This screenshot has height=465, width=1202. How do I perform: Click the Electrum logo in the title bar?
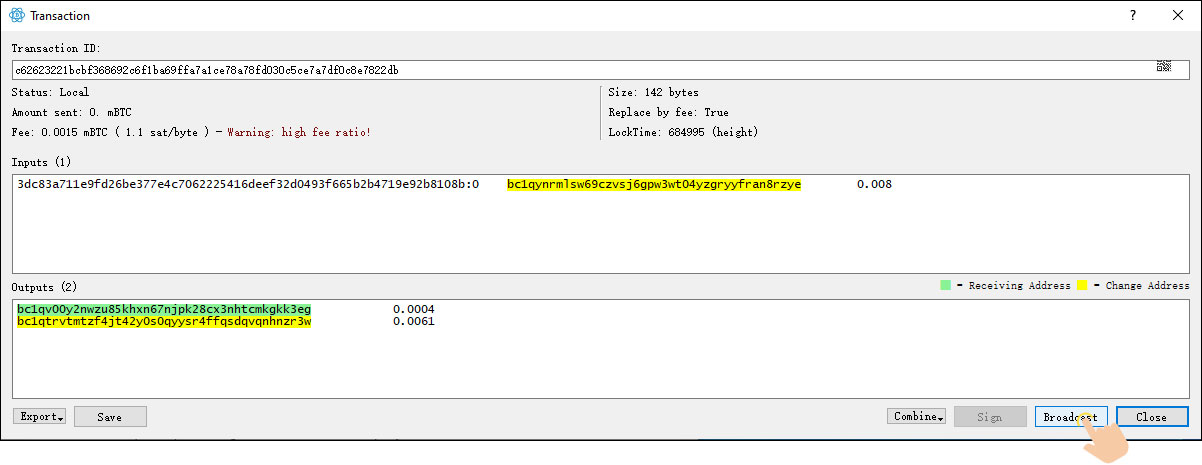point(16,16)
